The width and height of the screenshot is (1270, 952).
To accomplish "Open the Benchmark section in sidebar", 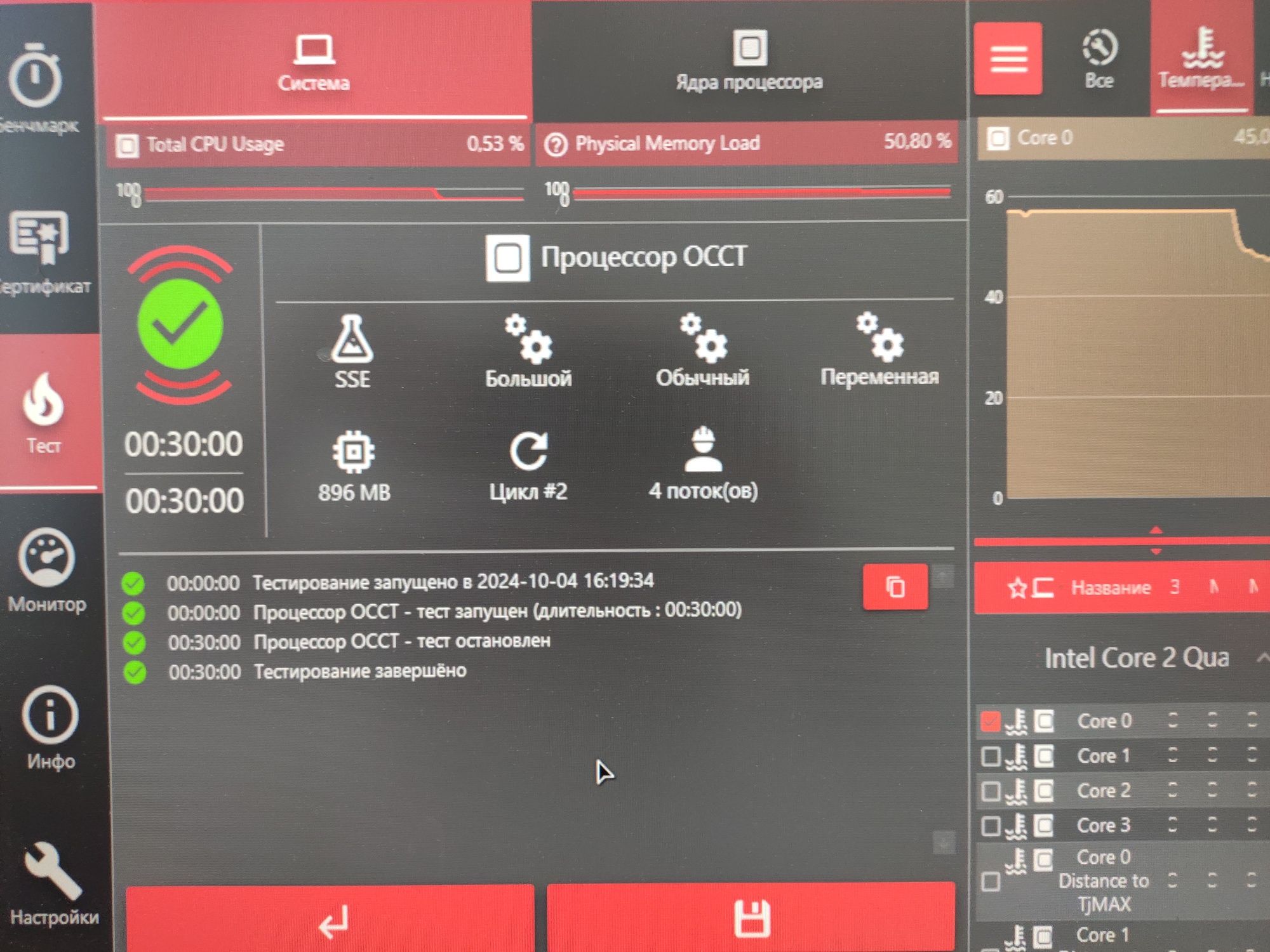I will coord(35,89).
